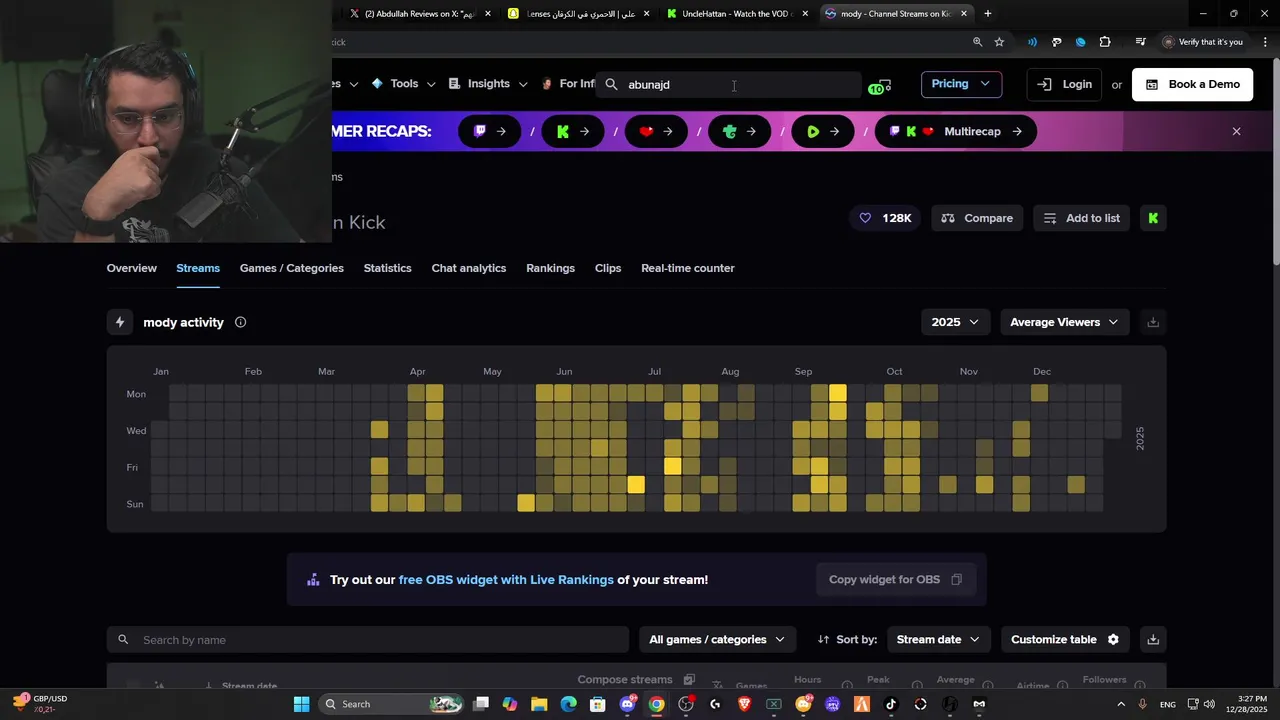Click the Customize table gear button

coord(1065,639)
